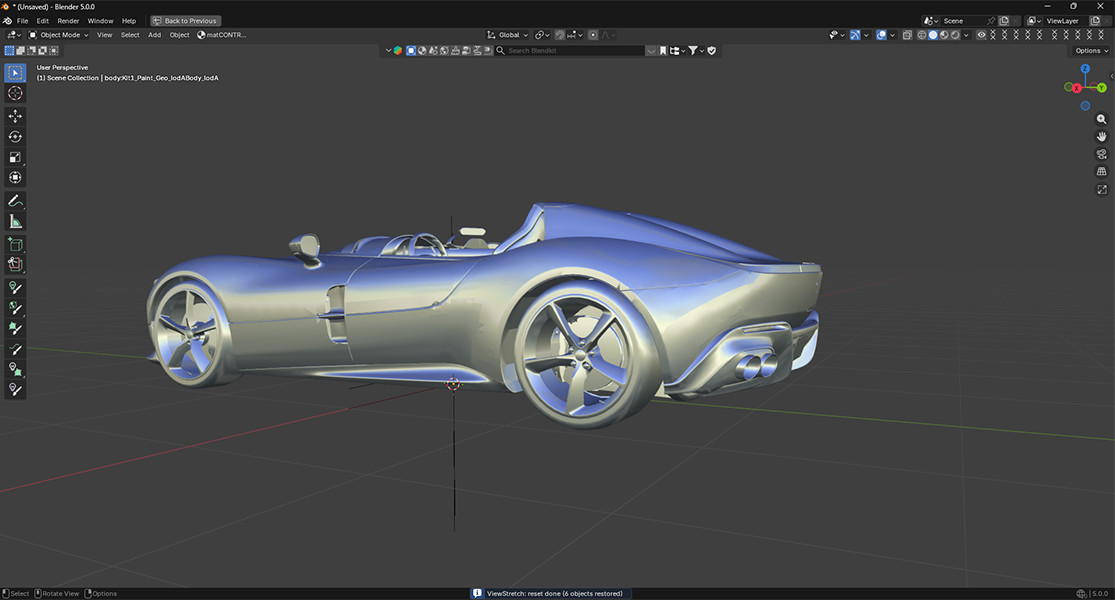Choose the Rotate tool
Image resolution: width=1115 pixels, height=600 pixels.
point(15,136)
